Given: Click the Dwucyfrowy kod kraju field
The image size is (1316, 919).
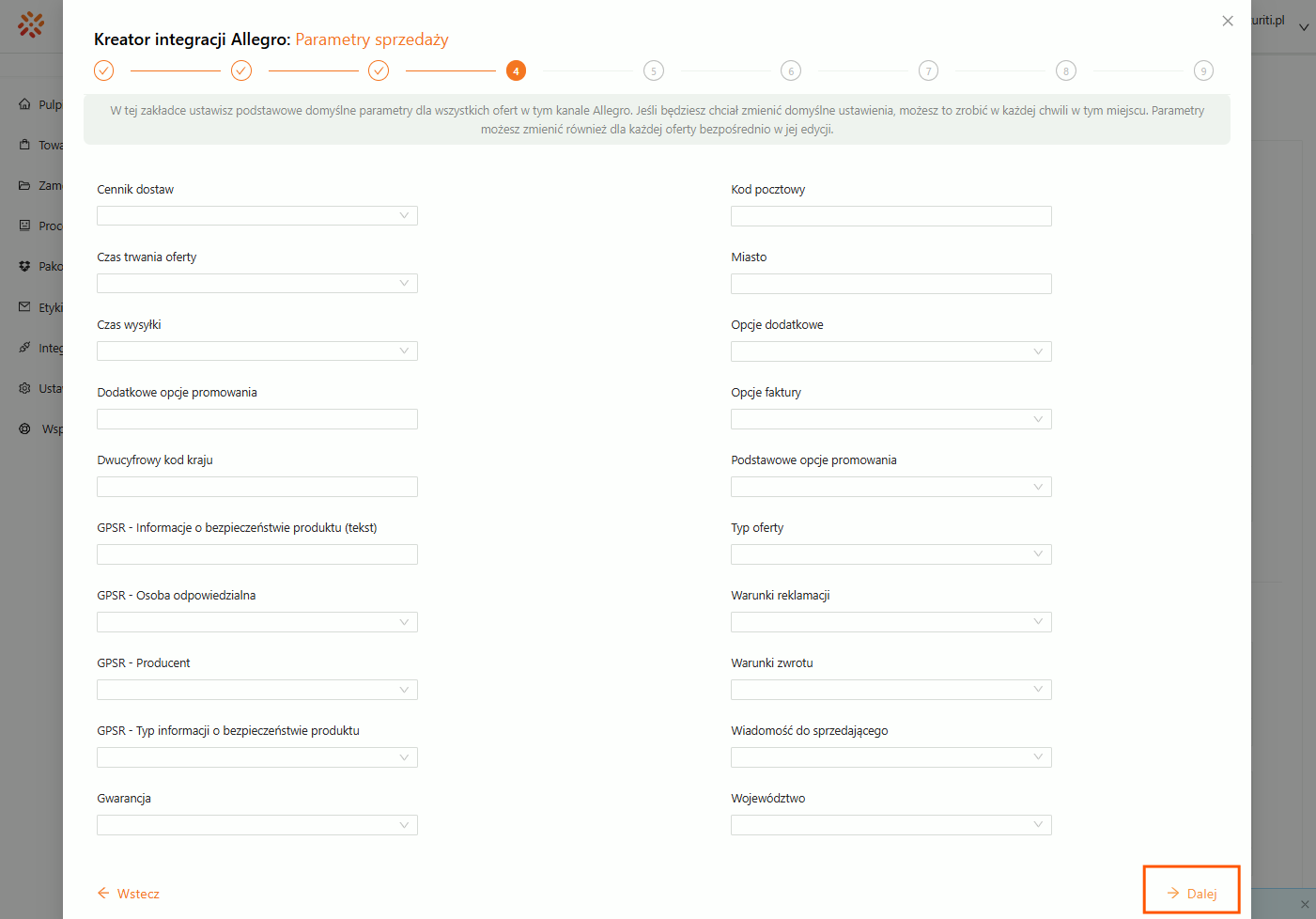Looking at the screenshot, I should click(256, 487).
